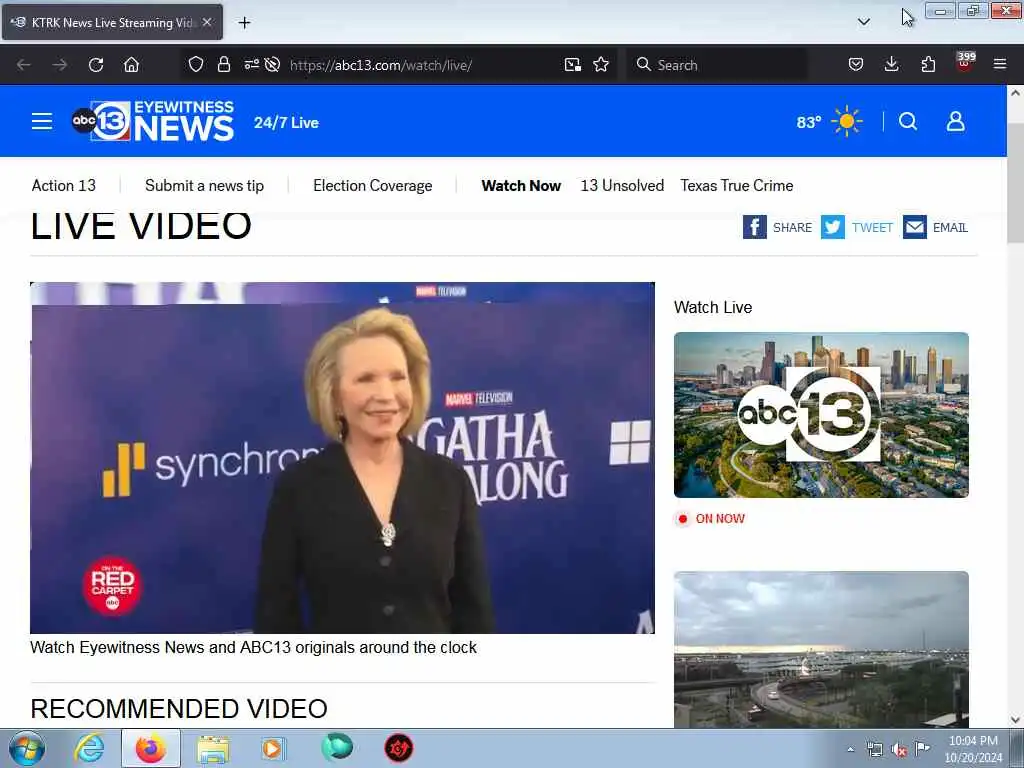Viewport: 1024px width, 768px height.
Task: View site security padlock information
Action: (x=223, y=65)
